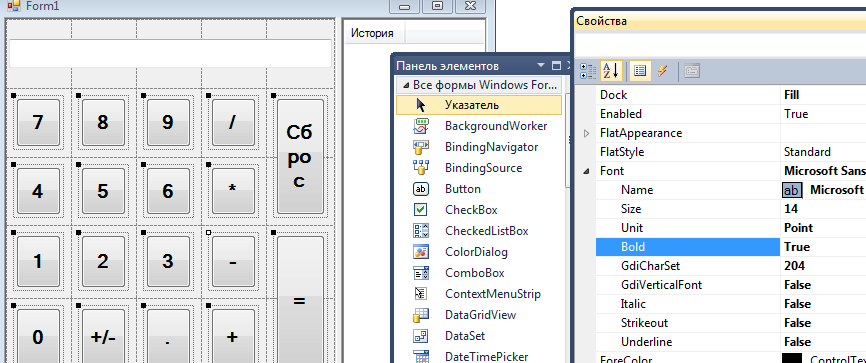The width and height of the screenshot is (866, 363).
Task: Click the plus + button
Action: coord(233,336)
